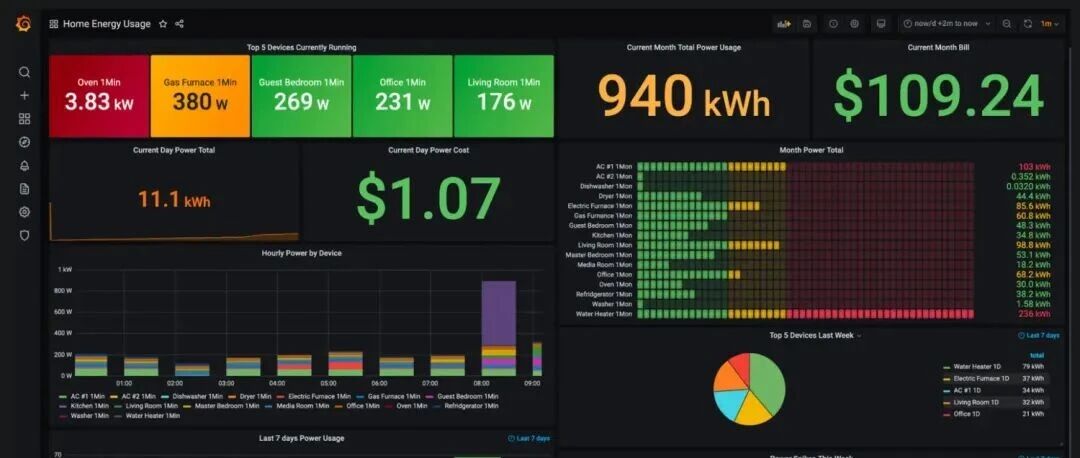Open the Dashboards four-squares sidebar icon
Screen dimensions: 1080x458
[24, 119]
